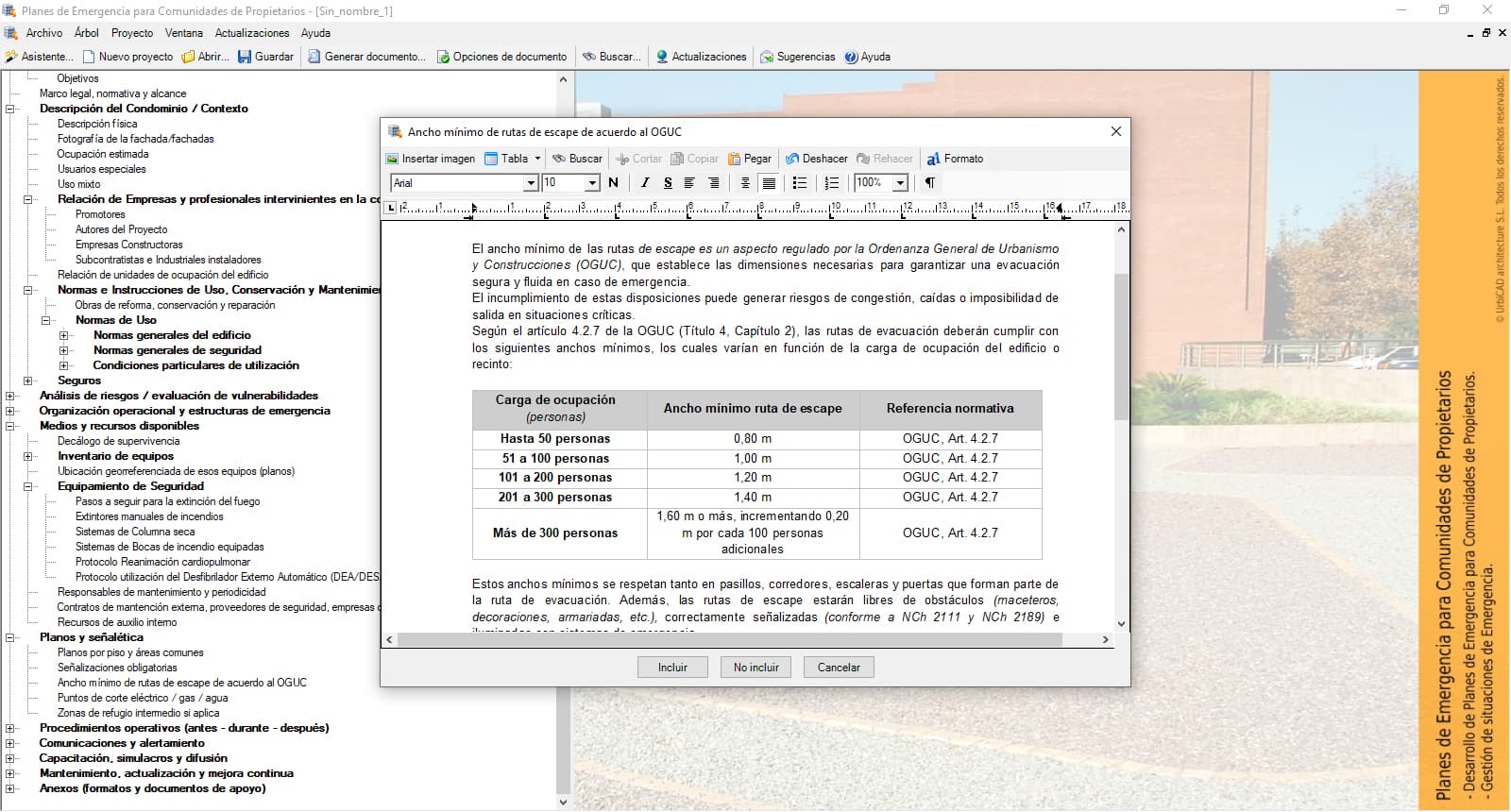The image size is (1511, 812).
Task: Click the Incluir button
Action: tap(672, 668)
